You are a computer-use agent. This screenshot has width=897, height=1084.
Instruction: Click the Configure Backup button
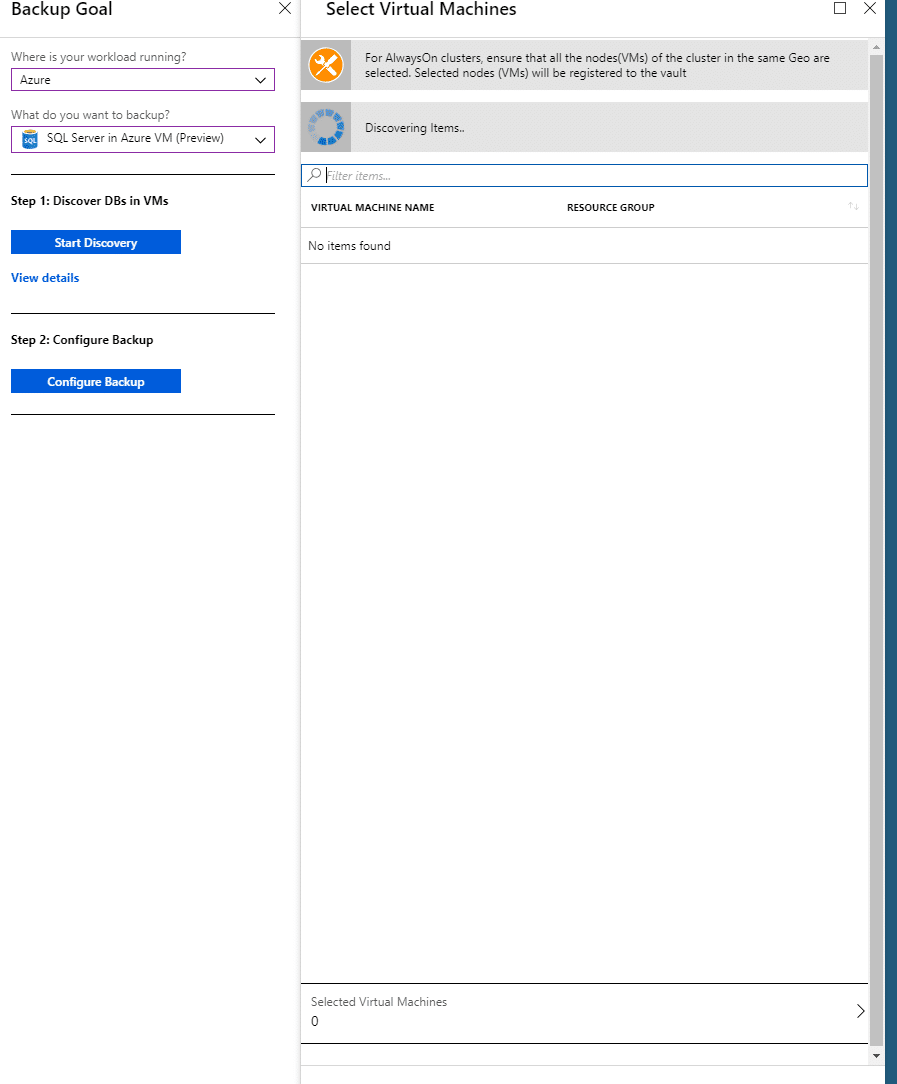pyautogui.click(x=96, y=382)
